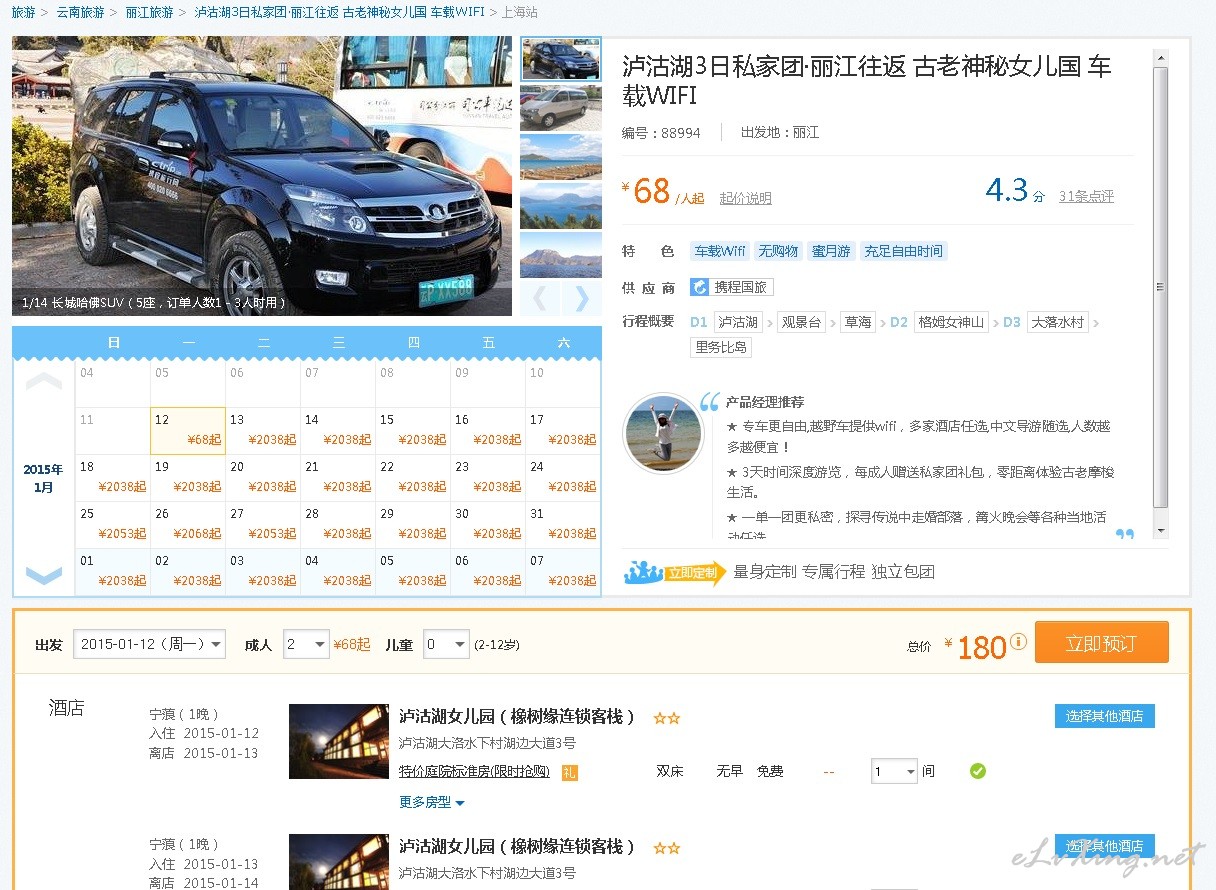This screenshot has width=1216, height=890.
Task: Click 选择其他酒店 for the 2015-01-12 check-in
Action: [1104, 716]
